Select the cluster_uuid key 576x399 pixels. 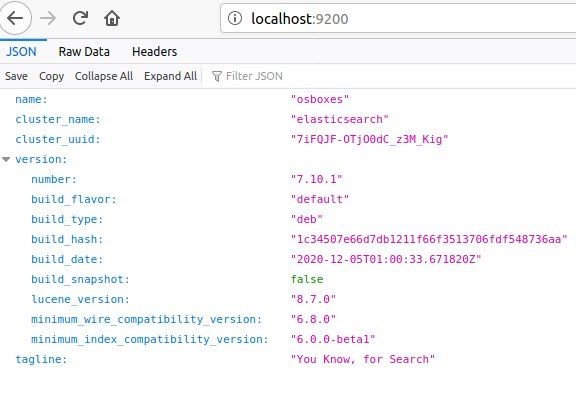(58, 140)
